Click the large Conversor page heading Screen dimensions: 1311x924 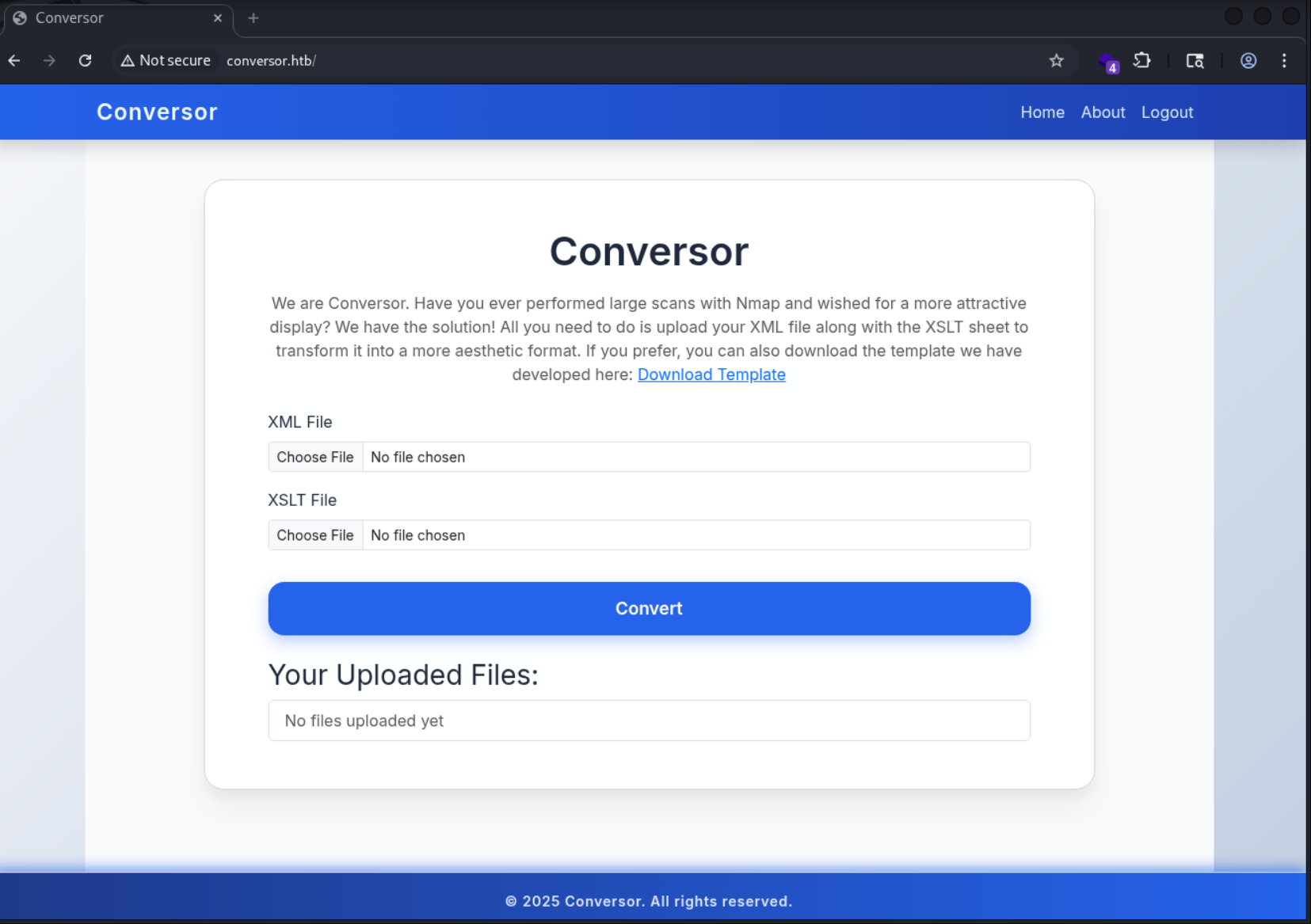point(649,252)
